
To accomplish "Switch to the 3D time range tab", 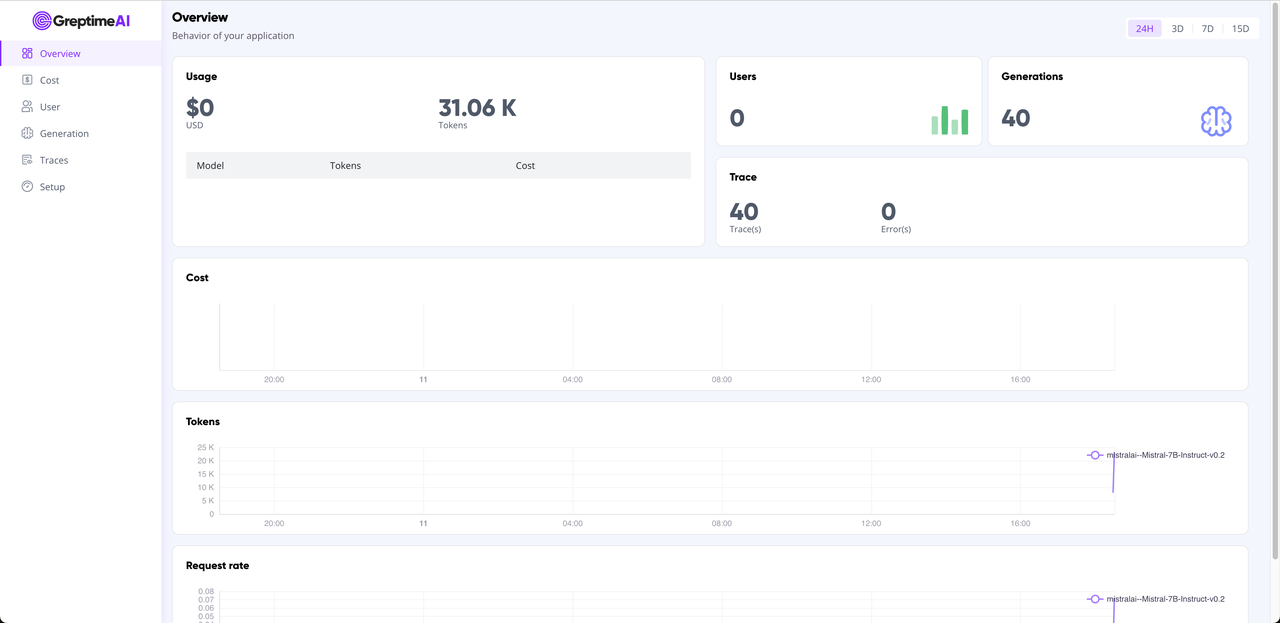I will tap(1177, 28).
